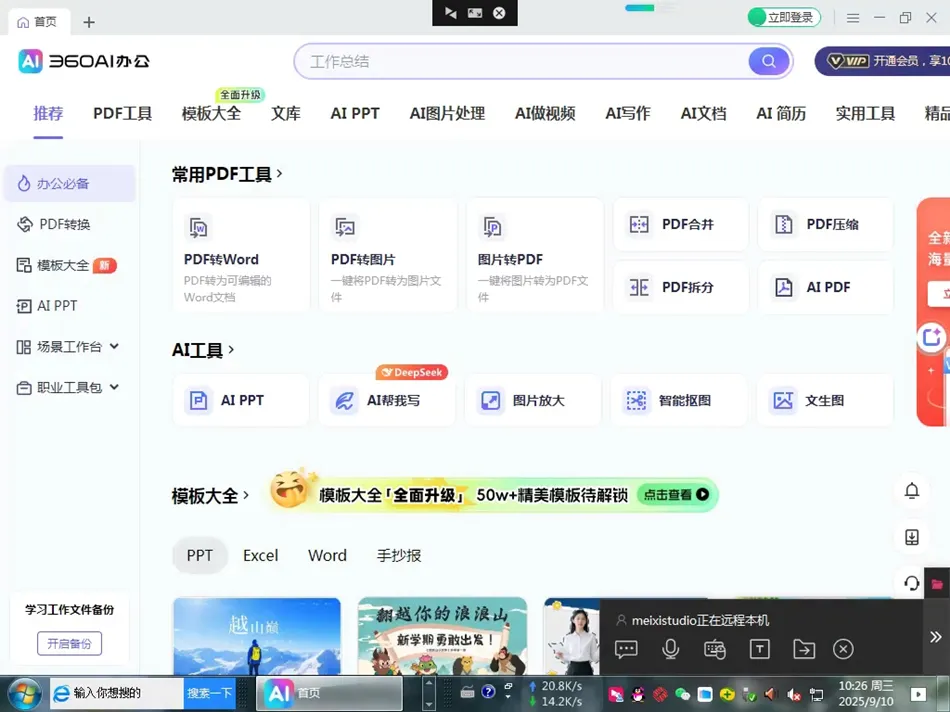Close the remote session with X icon
This screenshot has height=712, width=950.
(x=843, y=649)
